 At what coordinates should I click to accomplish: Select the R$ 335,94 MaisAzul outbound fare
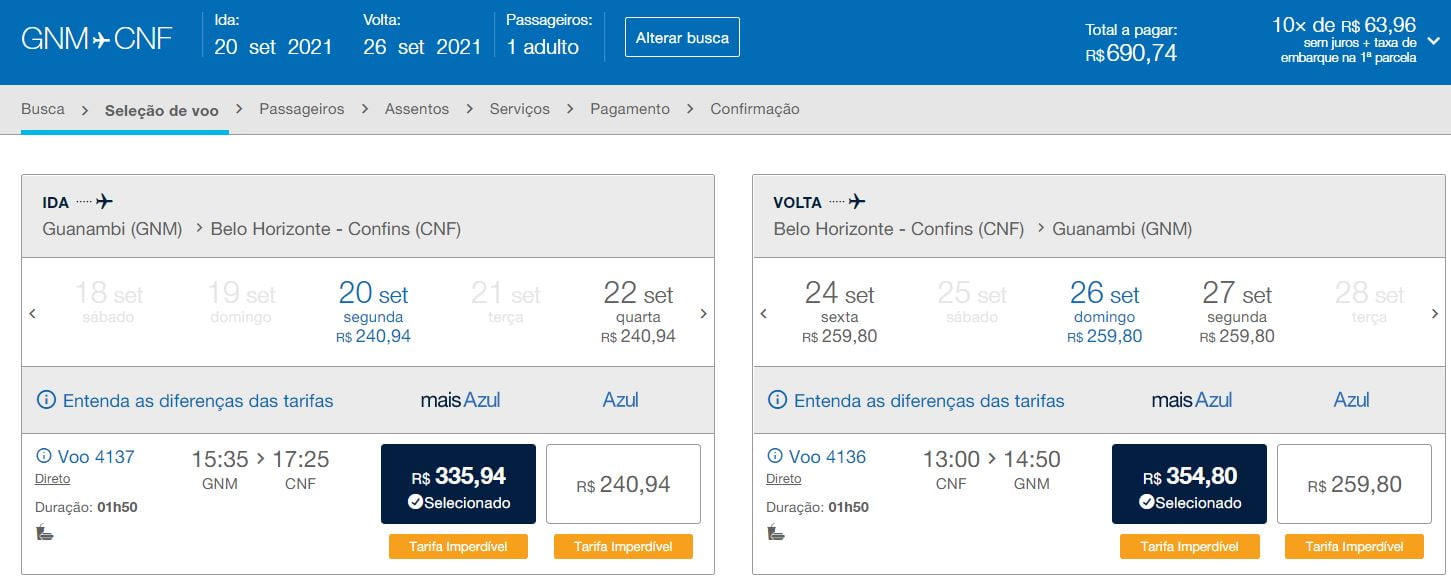pos(458,484)
